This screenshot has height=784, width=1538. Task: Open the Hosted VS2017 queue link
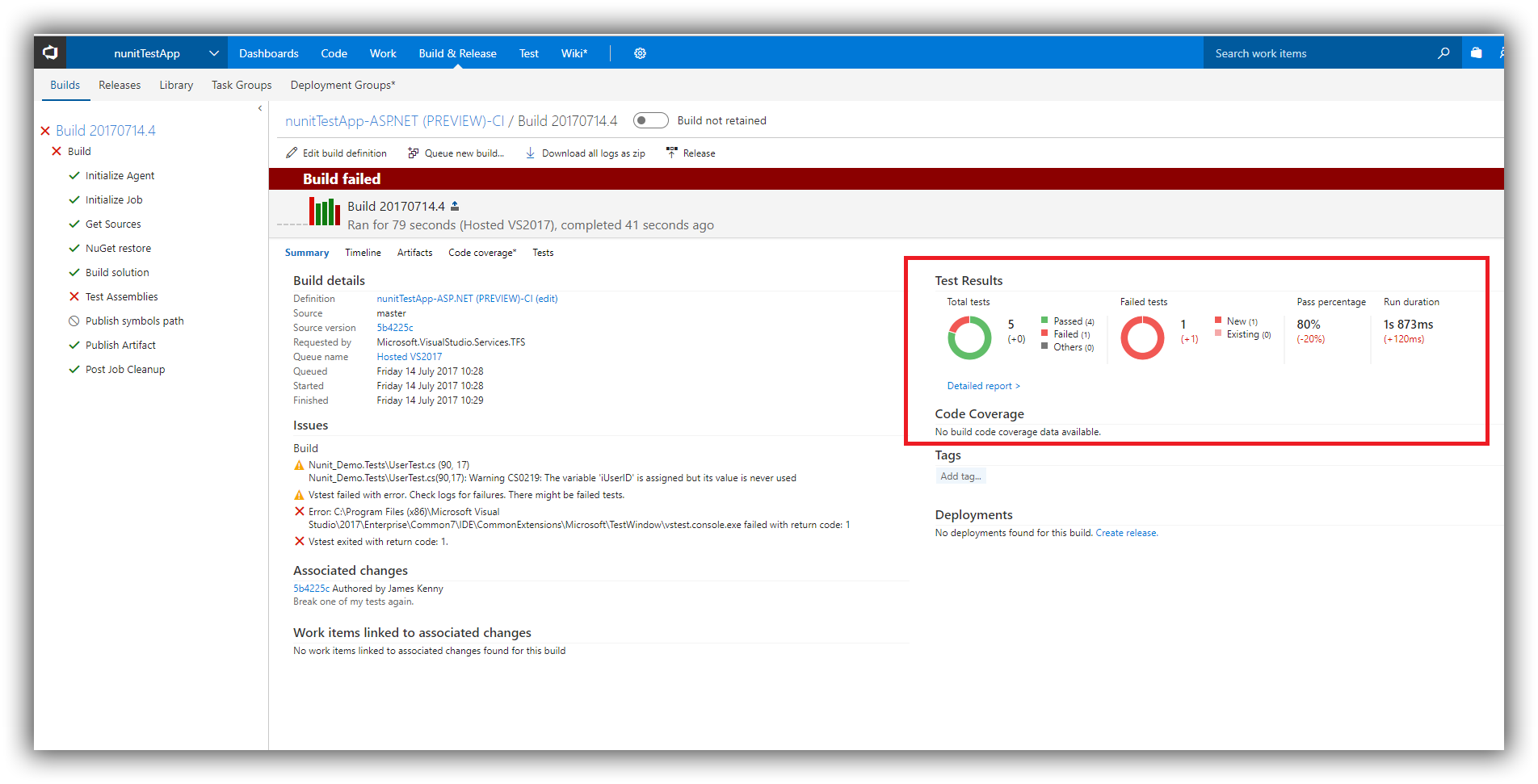pyautogui.click(x=409, y=357)
